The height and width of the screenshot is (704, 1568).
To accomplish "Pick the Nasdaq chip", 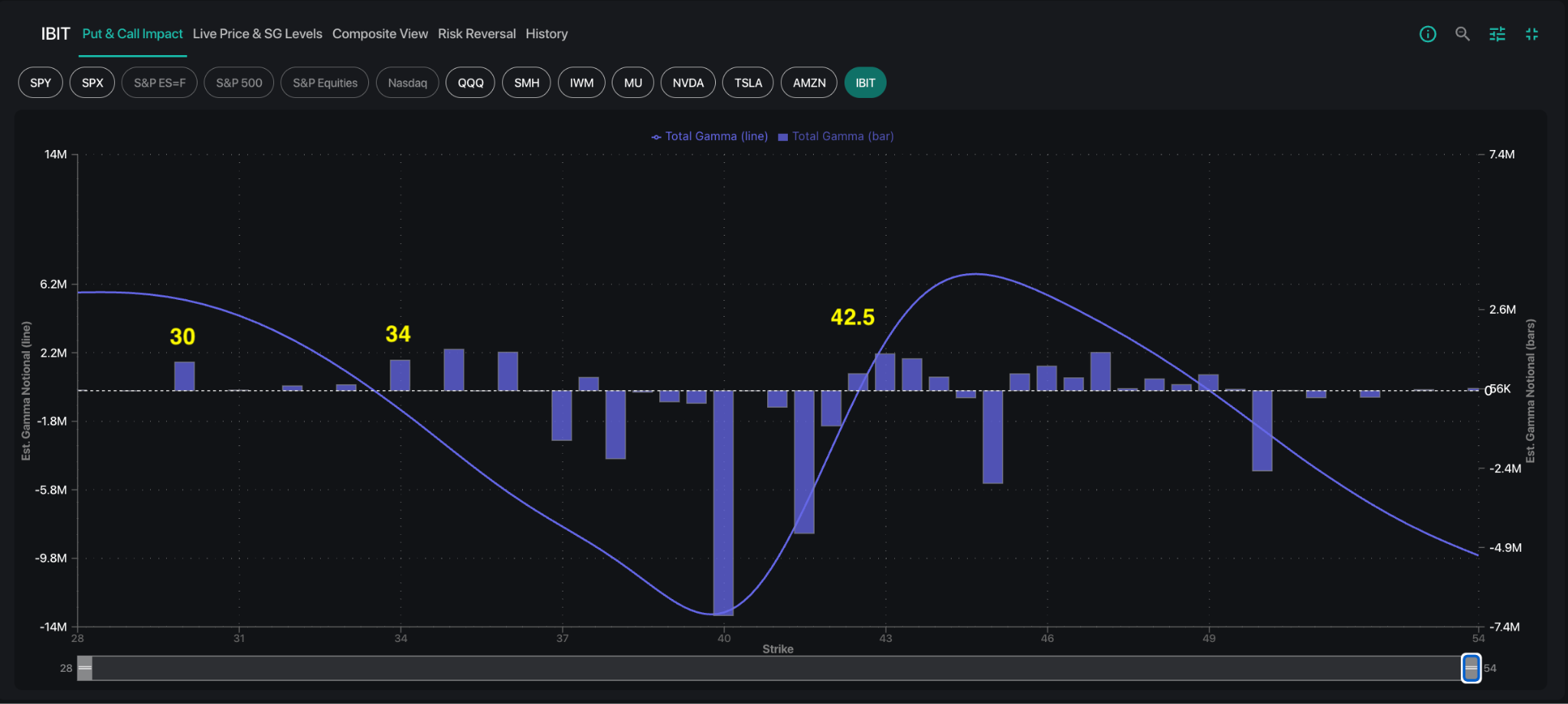I will (407, 83).
